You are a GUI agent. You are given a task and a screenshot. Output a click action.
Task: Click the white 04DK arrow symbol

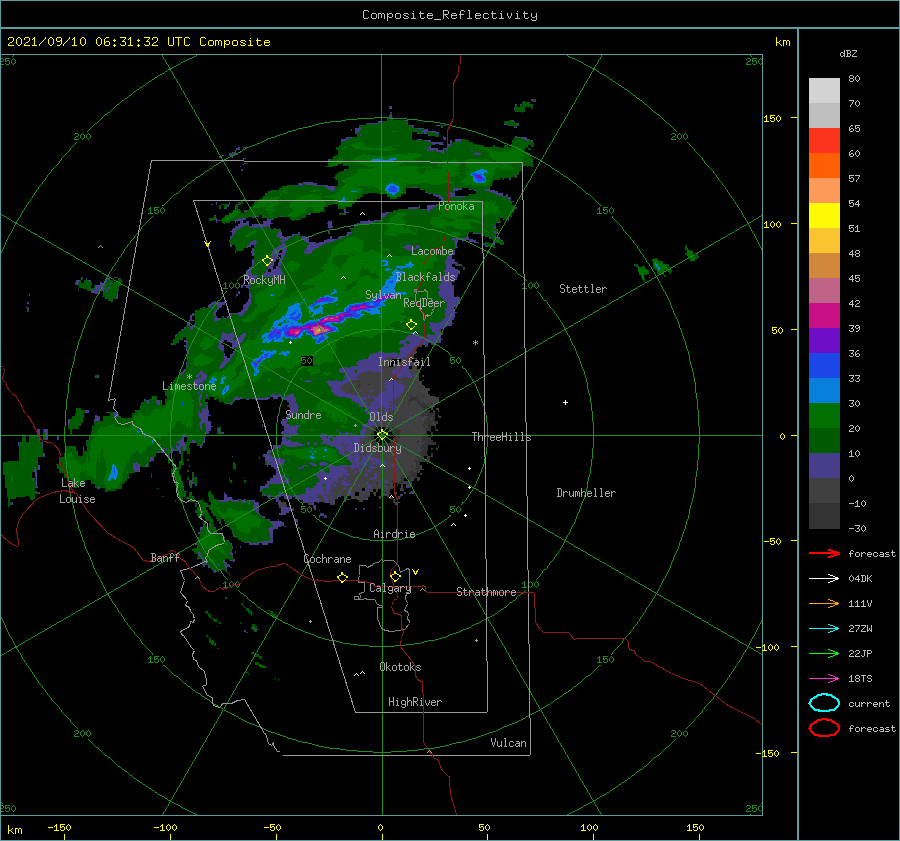coord(824,578)
